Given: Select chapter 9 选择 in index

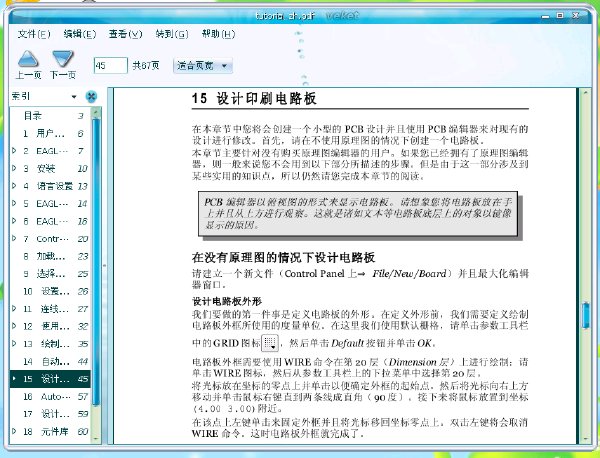Looking at the screenshot, I should pyautogui.click(x=50, y=274).
